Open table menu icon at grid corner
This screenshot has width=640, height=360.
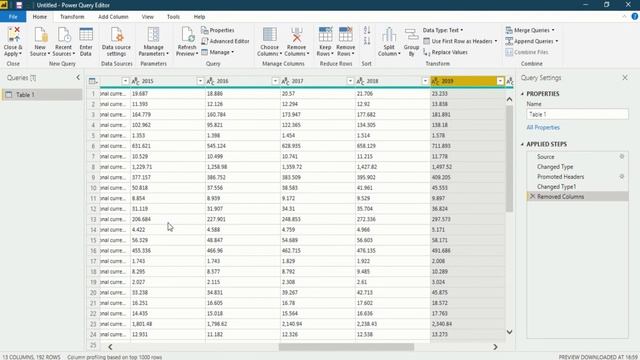click(93, 81)
